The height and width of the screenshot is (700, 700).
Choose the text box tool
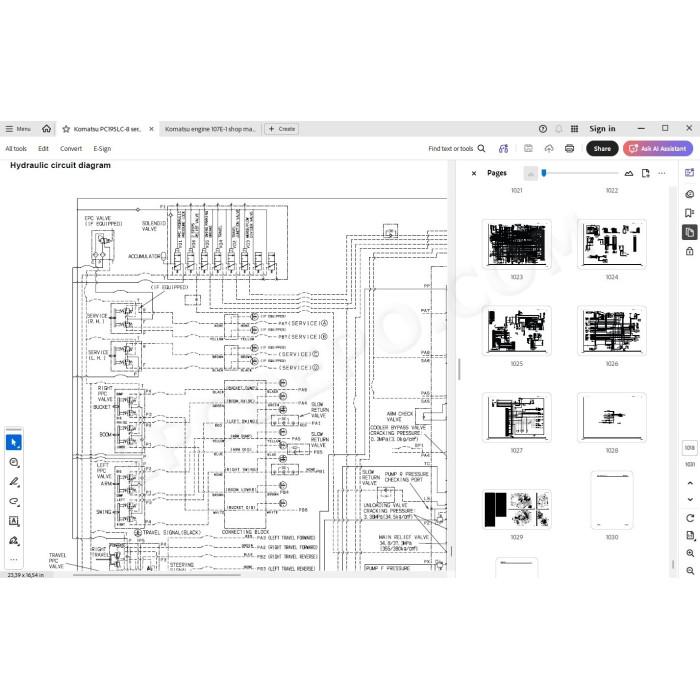click(x=14, y=521)
